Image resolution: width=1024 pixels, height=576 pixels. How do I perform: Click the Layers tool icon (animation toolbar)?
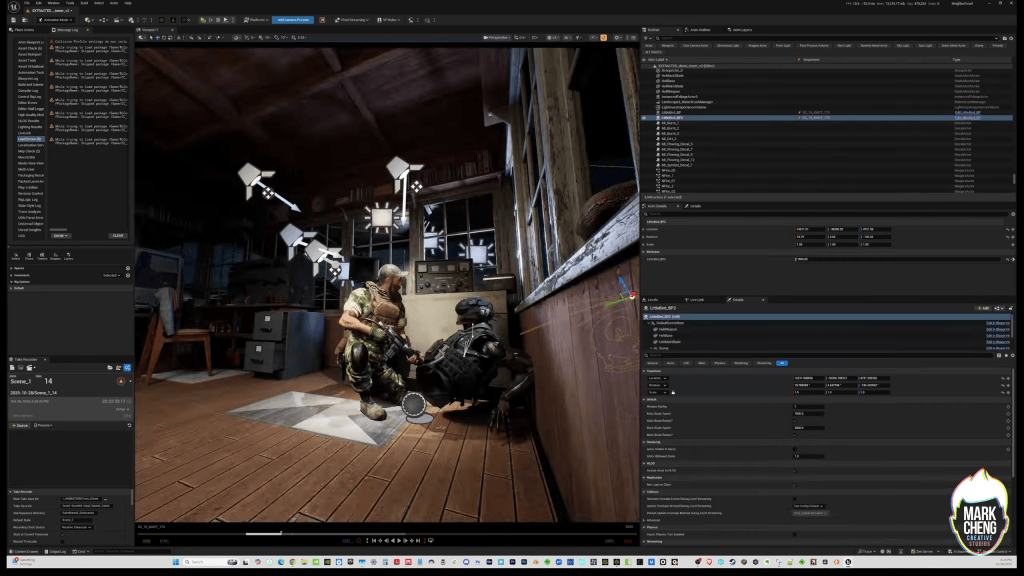[69, 256]
